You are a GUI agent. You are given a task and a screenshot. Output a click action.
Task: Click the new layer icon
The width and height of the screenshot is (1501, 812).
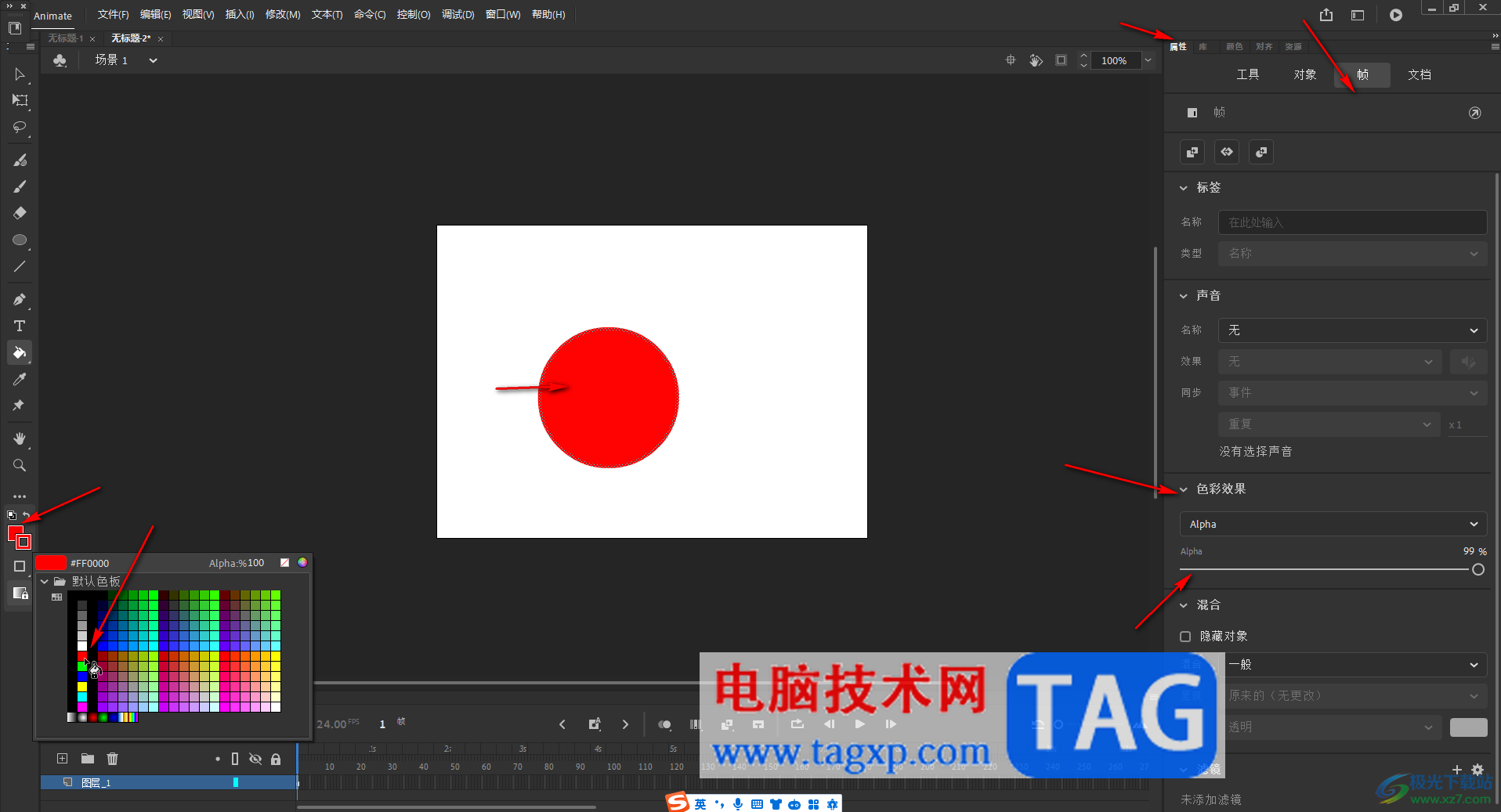click(x=63, y=759)
